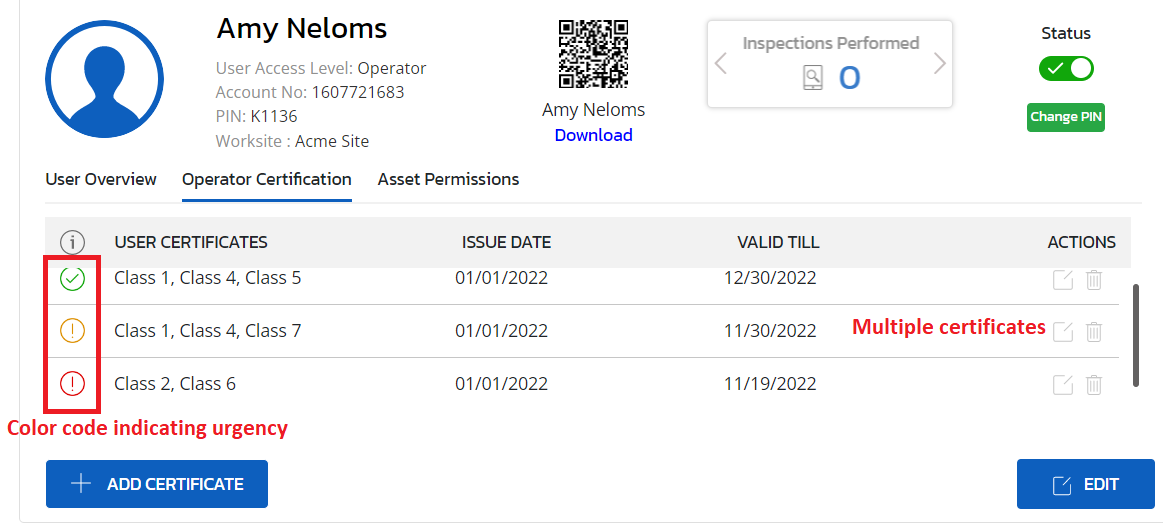Toggle the user Status switch
This screenshot has height=526, width=1163.
[x=1066, y=69]
